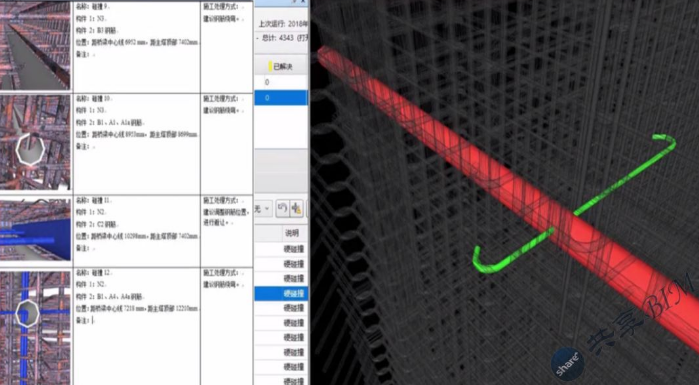Viewport: 699px width, 385px height.
Task: Click 构件 2: B3 钢筋 in clash 9
Action: [96, 31]
